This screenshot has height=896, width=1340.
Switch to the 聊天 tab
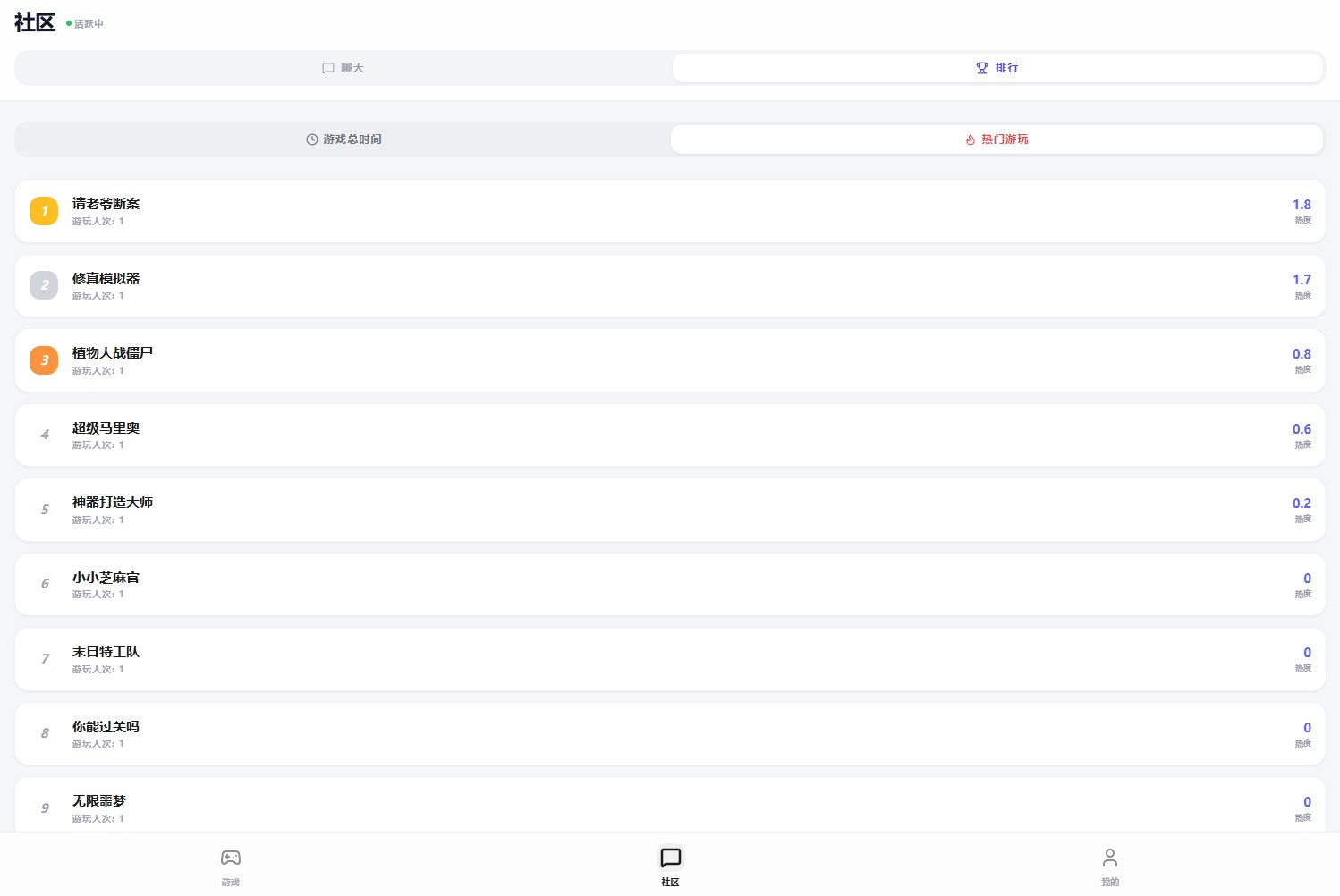click(343, 68)
